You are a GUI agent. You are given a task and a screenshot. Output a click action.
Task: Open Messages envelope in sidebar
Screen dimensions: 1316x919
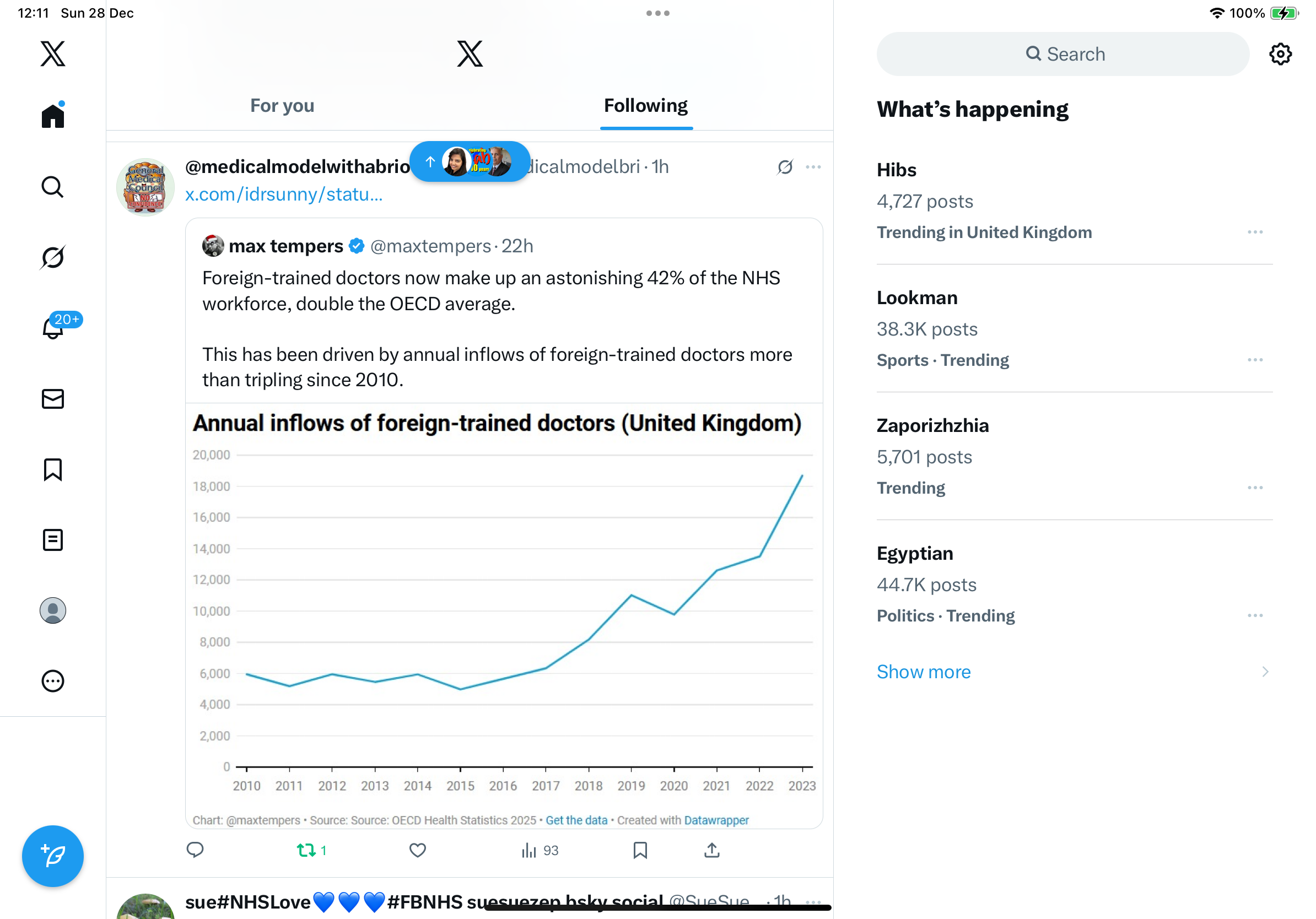point(53,399)
